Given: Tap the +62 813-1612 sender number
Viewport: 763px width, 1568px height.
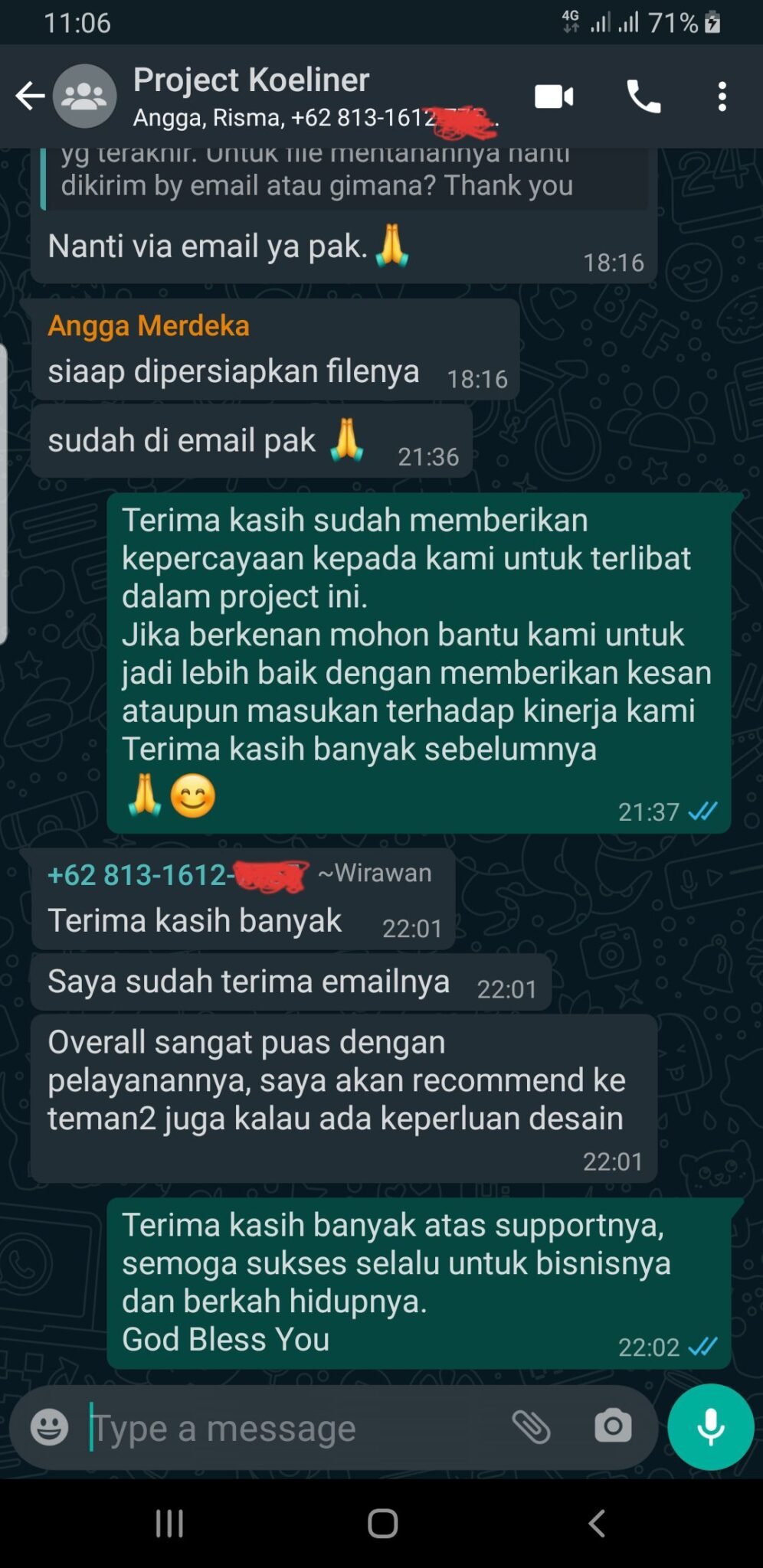Looking at the screenshot, I should coord(178,875).
